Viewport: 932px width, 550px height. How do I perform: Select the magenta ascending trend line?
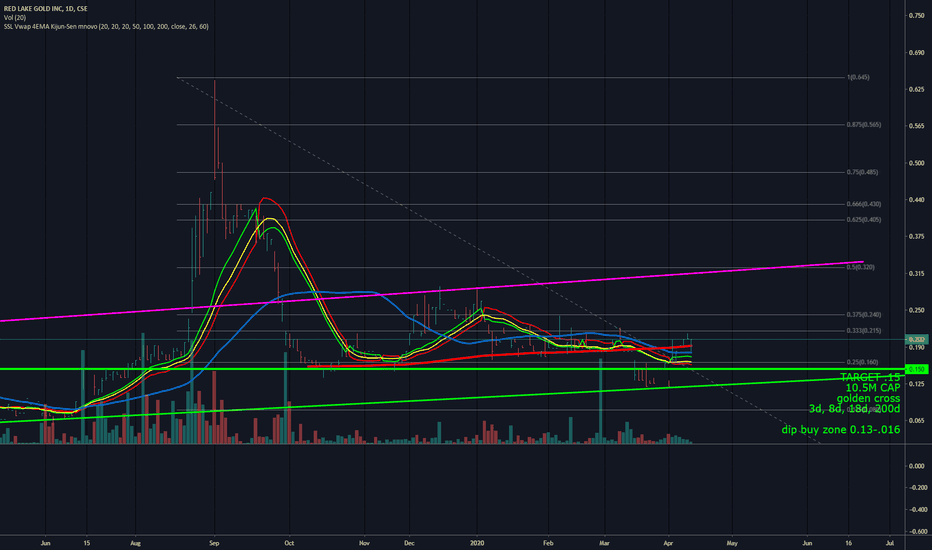click(x=432, y=291)
